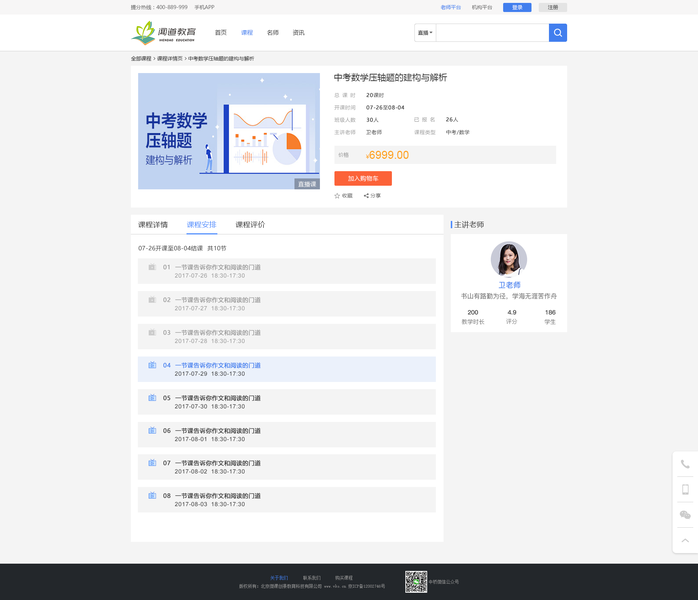The width and height of the screenshot is (698, 600).
Task: Open lesson 07 title dated 2017-08-02
Action: [218, 463]
